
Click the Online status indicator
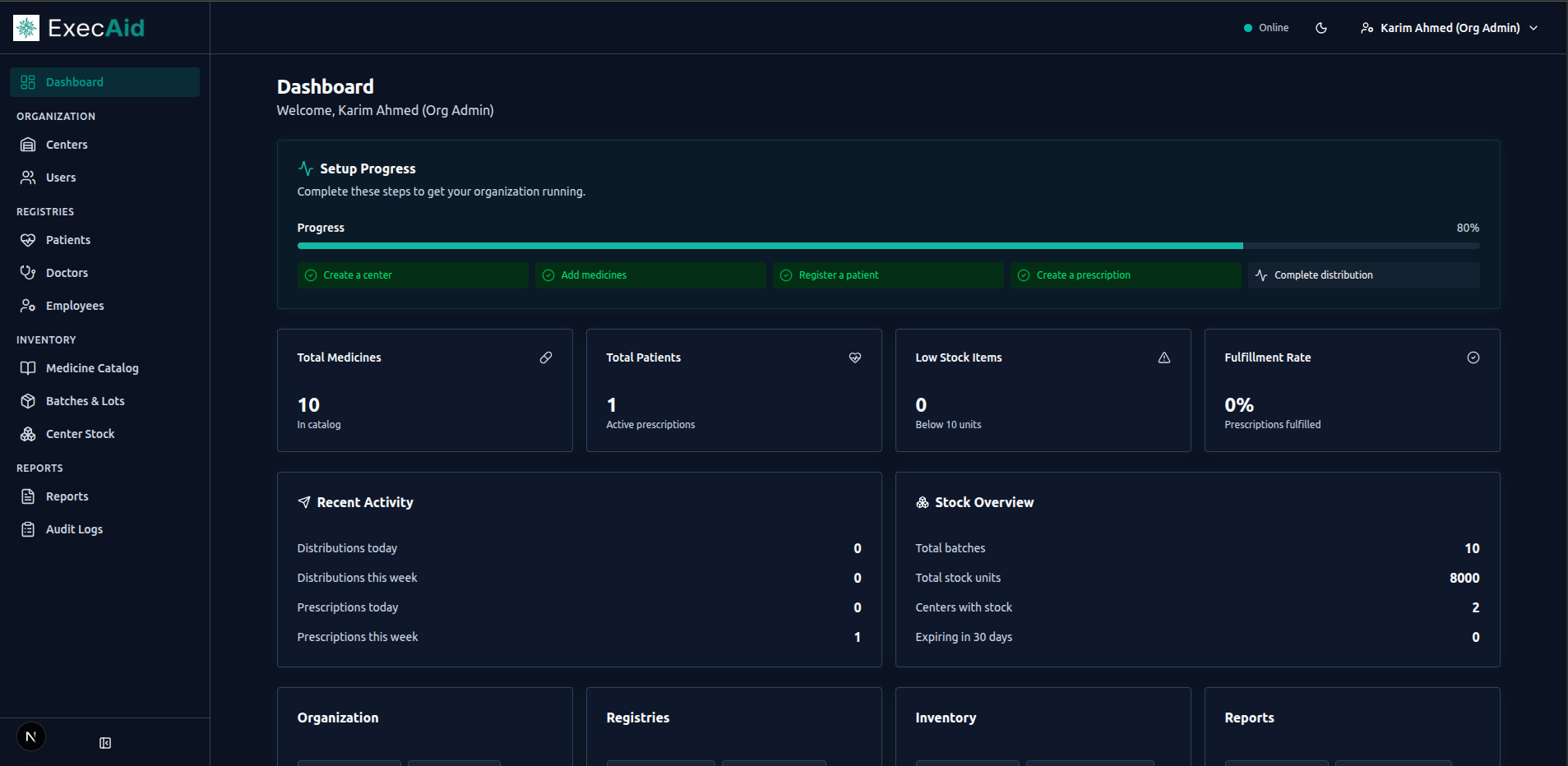1266,28
